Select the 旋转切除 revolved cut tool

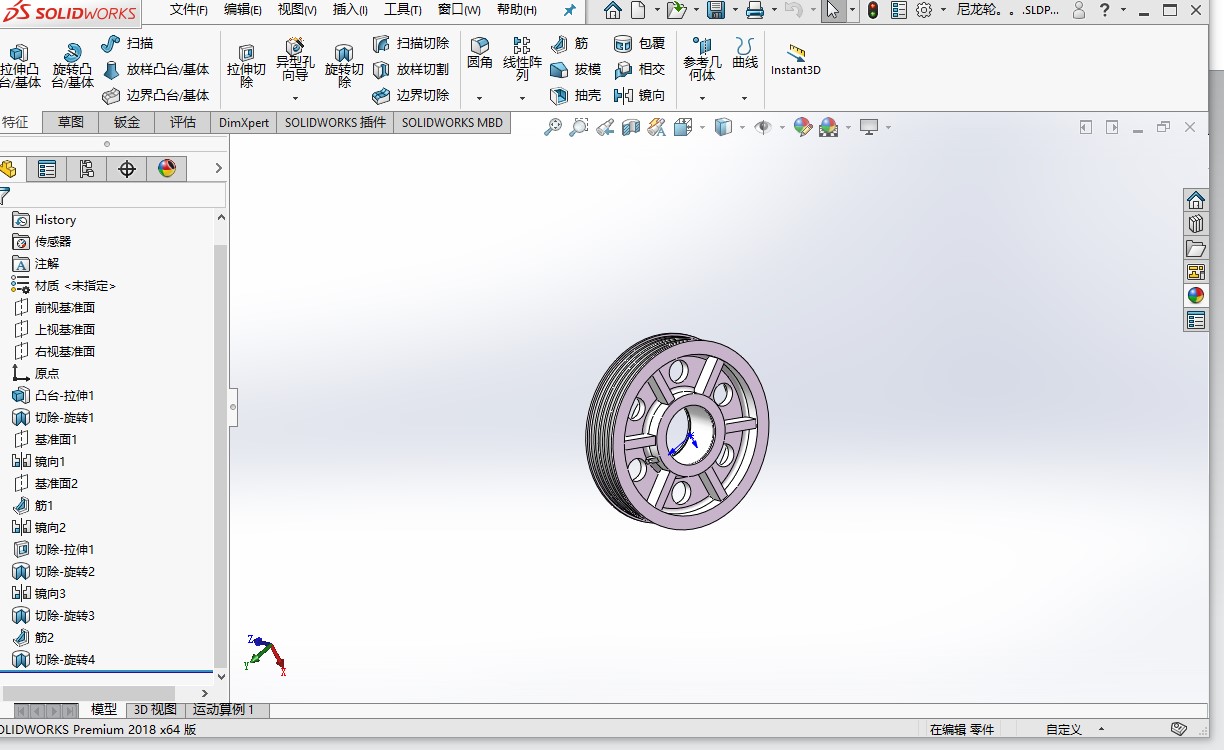[344, 66]
